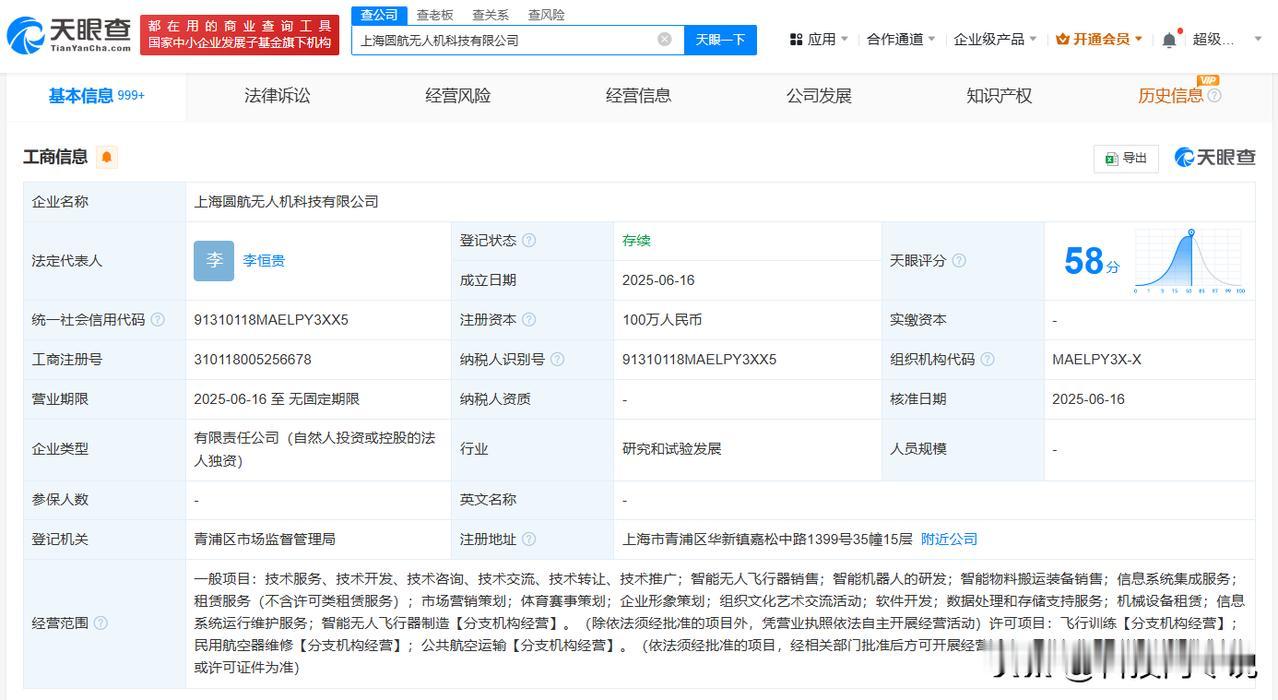Click the help icon next to 经营范围
The width and height of the screenshot is (1278, 700).
[100, 623]
